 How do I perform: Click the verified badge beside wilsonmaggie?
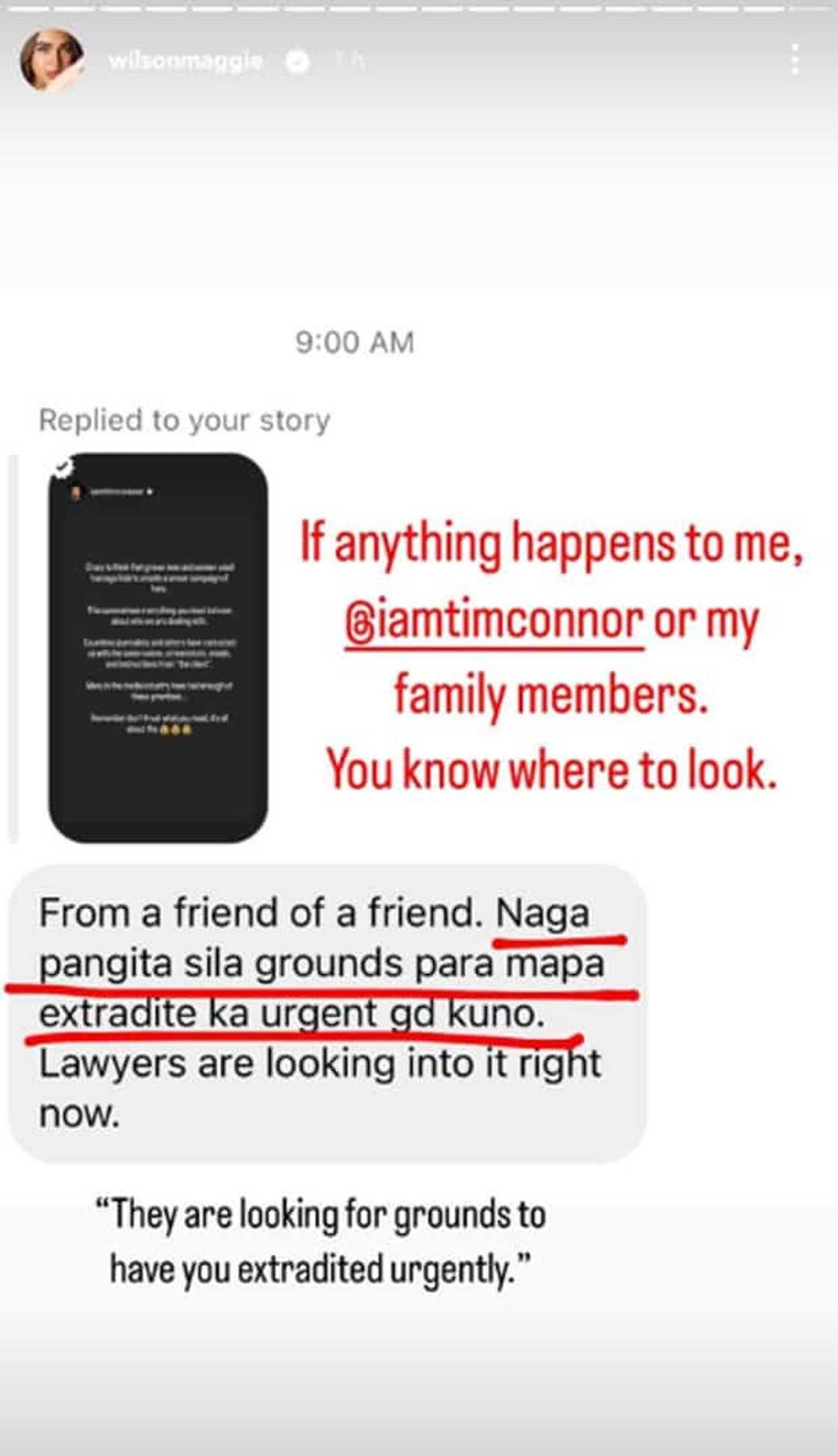(298, 61)
